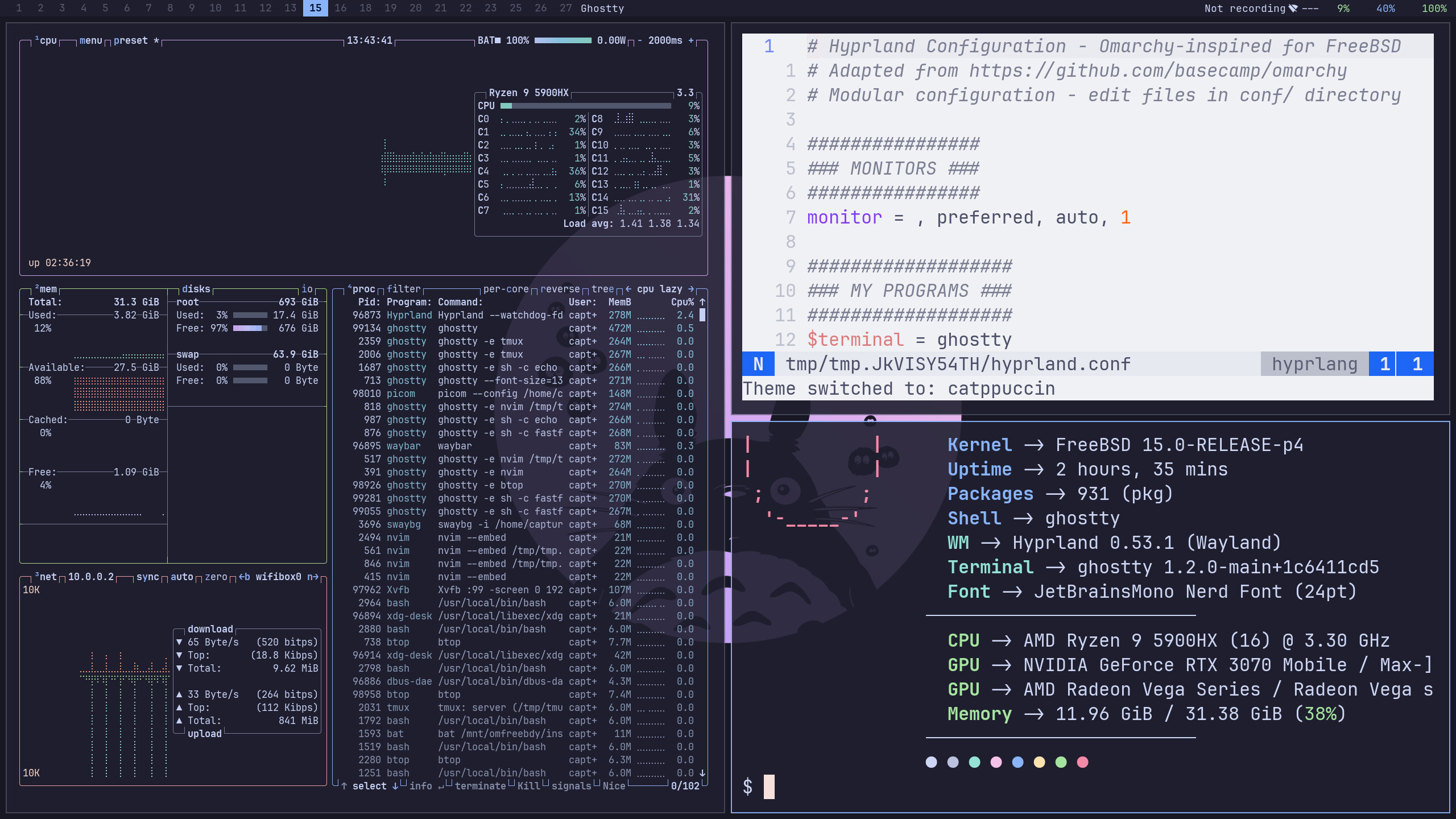Toggle the btop net box label

coord(45,577)
